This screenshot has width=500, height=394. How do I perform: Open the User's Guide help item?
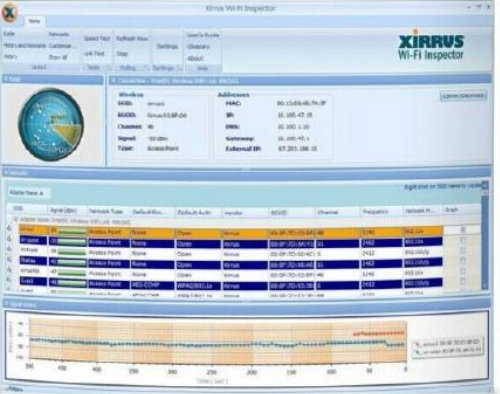(x=203, y=35)
